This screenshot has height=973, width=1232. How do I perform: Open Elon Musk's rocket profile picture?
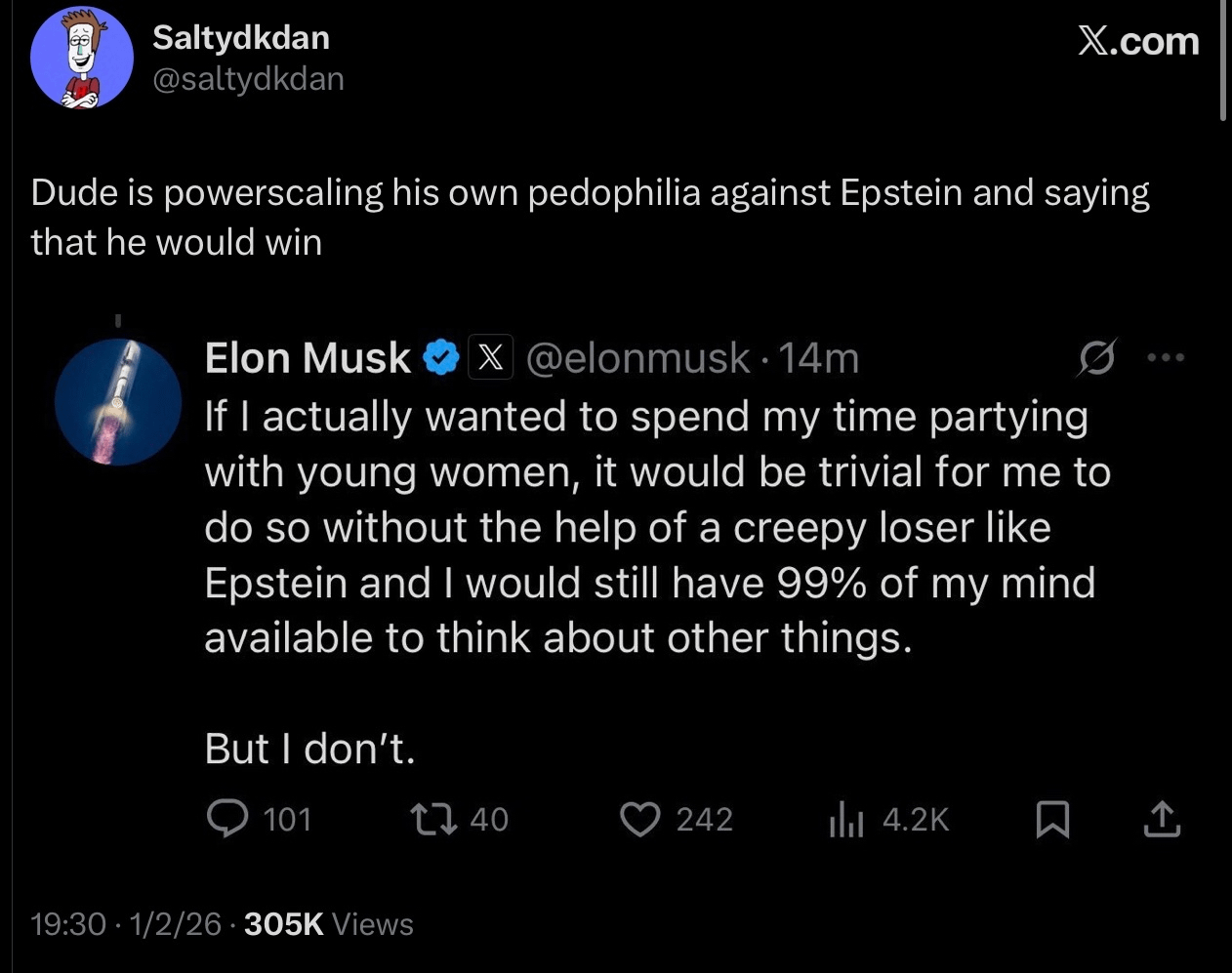[x=118, y=402]
